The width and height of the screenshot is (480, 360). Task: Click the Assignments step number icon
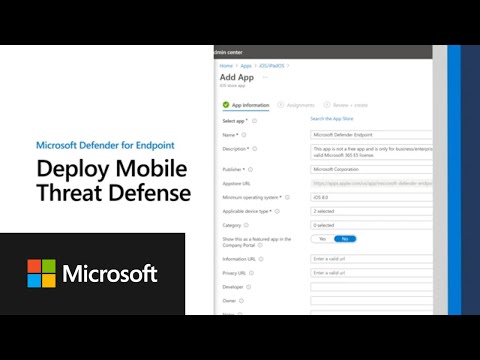click(x=281, y=105)
